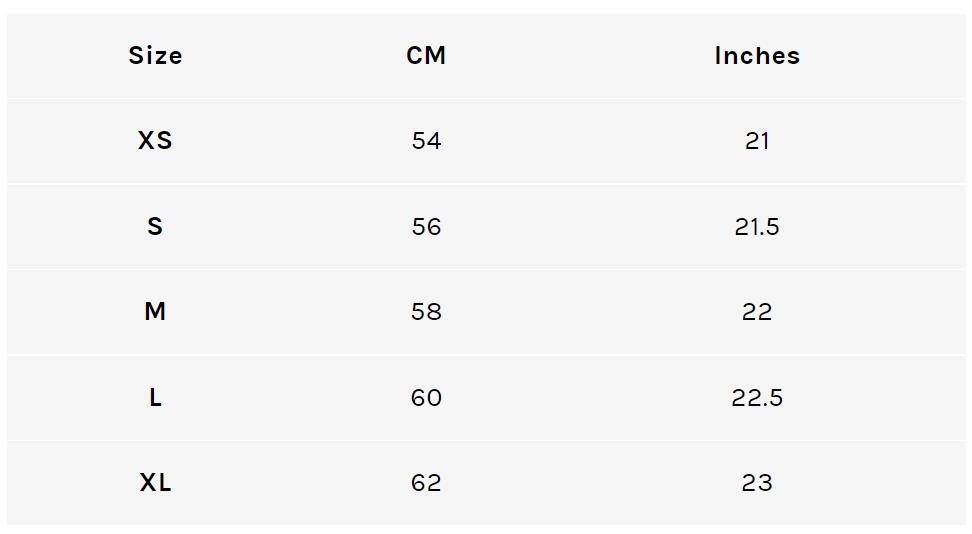
Task: Select the XS size label
Action: (x=155, y=141)
